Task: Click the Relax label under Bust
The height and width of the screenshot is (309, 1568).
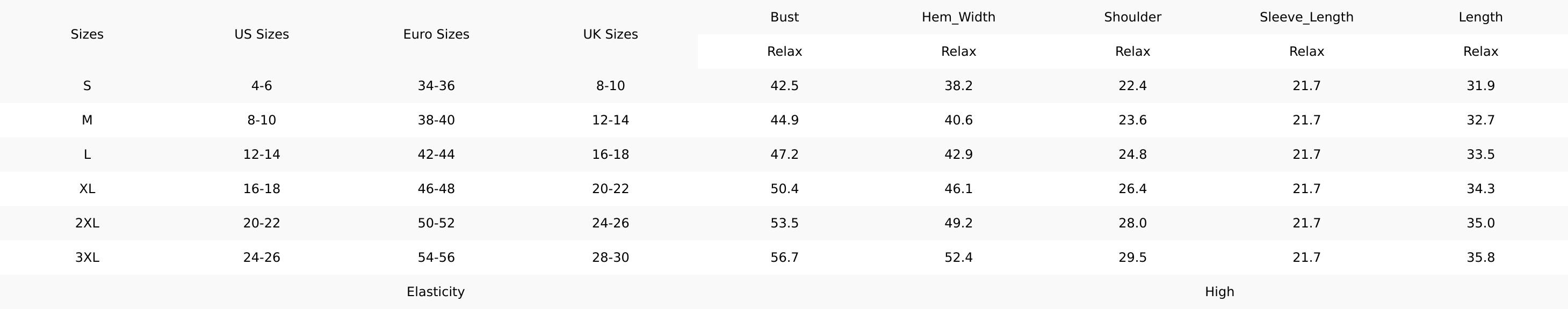Action: click(784, 51)
